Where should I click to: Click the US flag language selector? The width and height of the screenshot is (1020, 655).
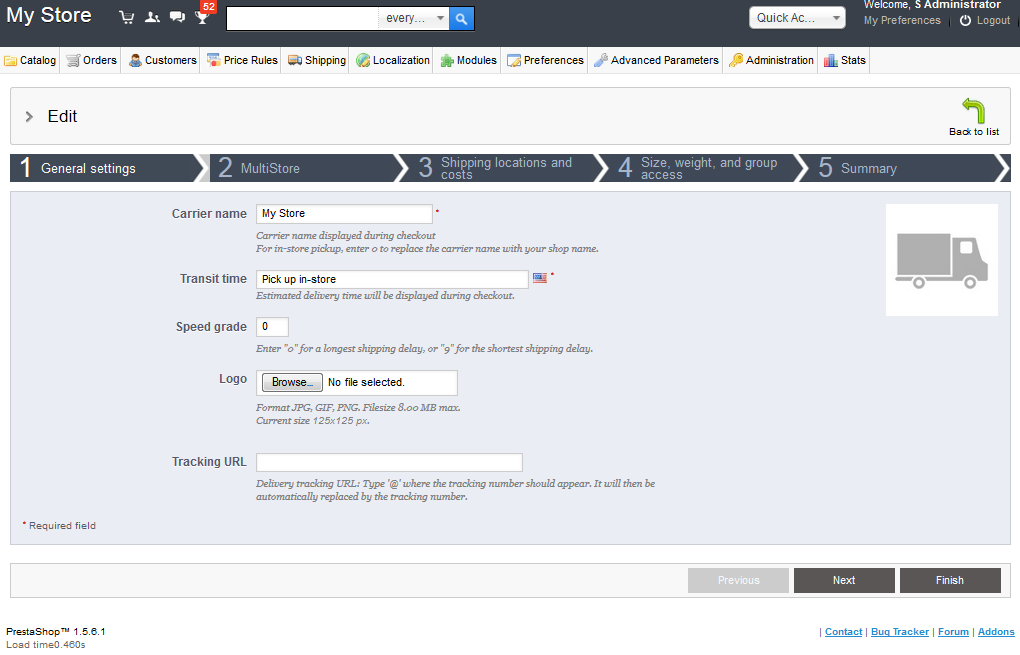pos(540,278)
